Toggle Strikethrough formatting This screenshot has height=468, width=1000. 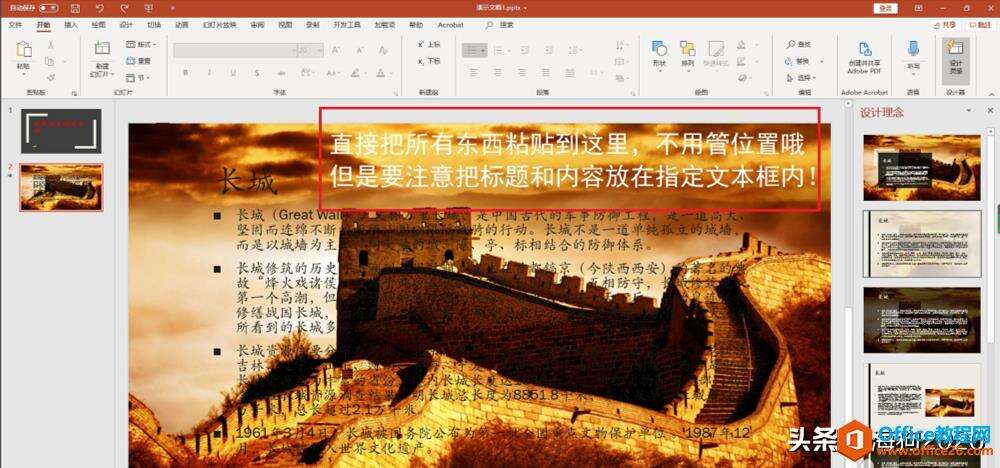point(281,73)
